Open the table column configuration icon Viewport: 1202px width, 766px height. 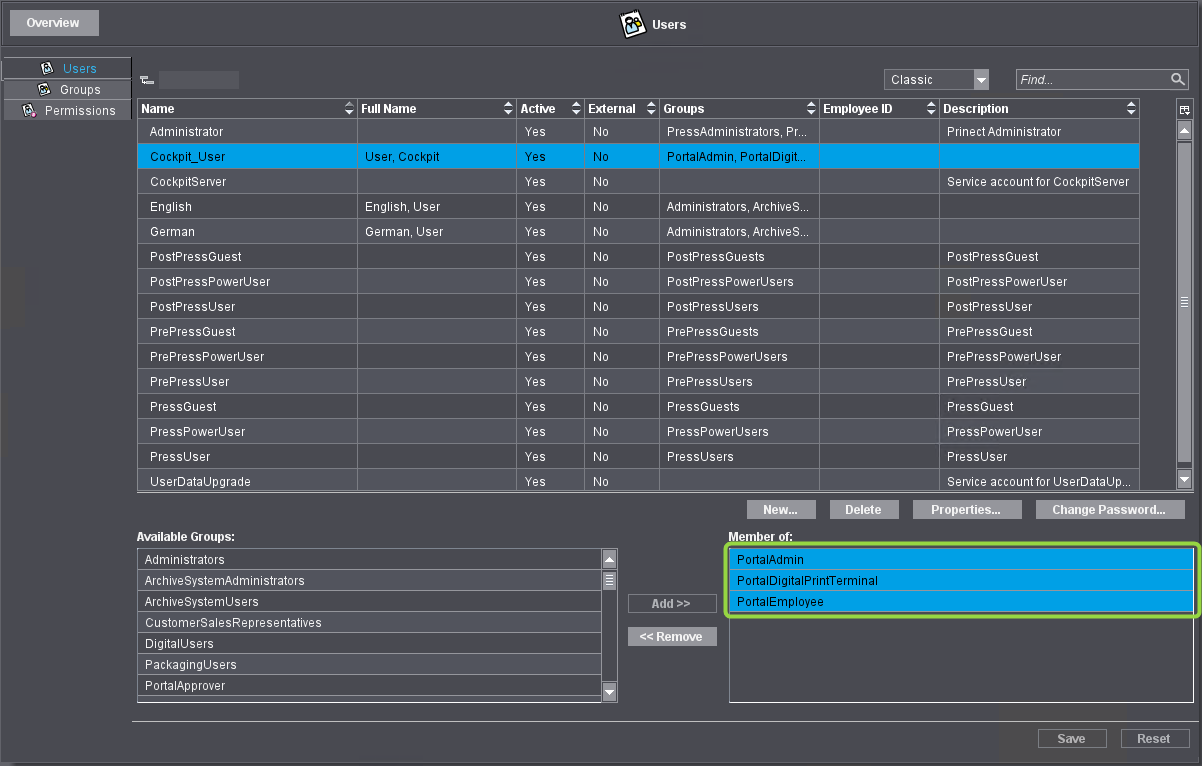coord(1185,109)
